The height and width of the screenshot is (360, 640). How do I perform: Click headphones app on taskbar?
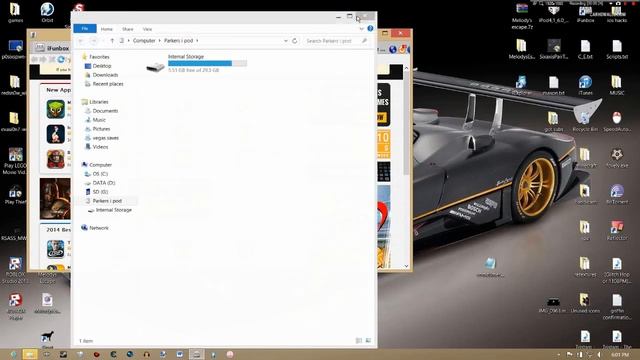click(147, 354)
